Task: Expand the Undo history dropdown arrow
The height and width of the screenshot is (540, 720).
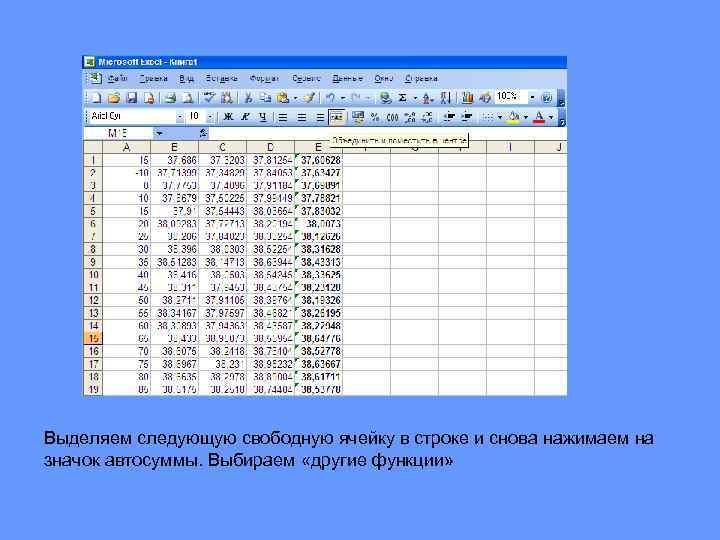Action: tap(343, 97)
